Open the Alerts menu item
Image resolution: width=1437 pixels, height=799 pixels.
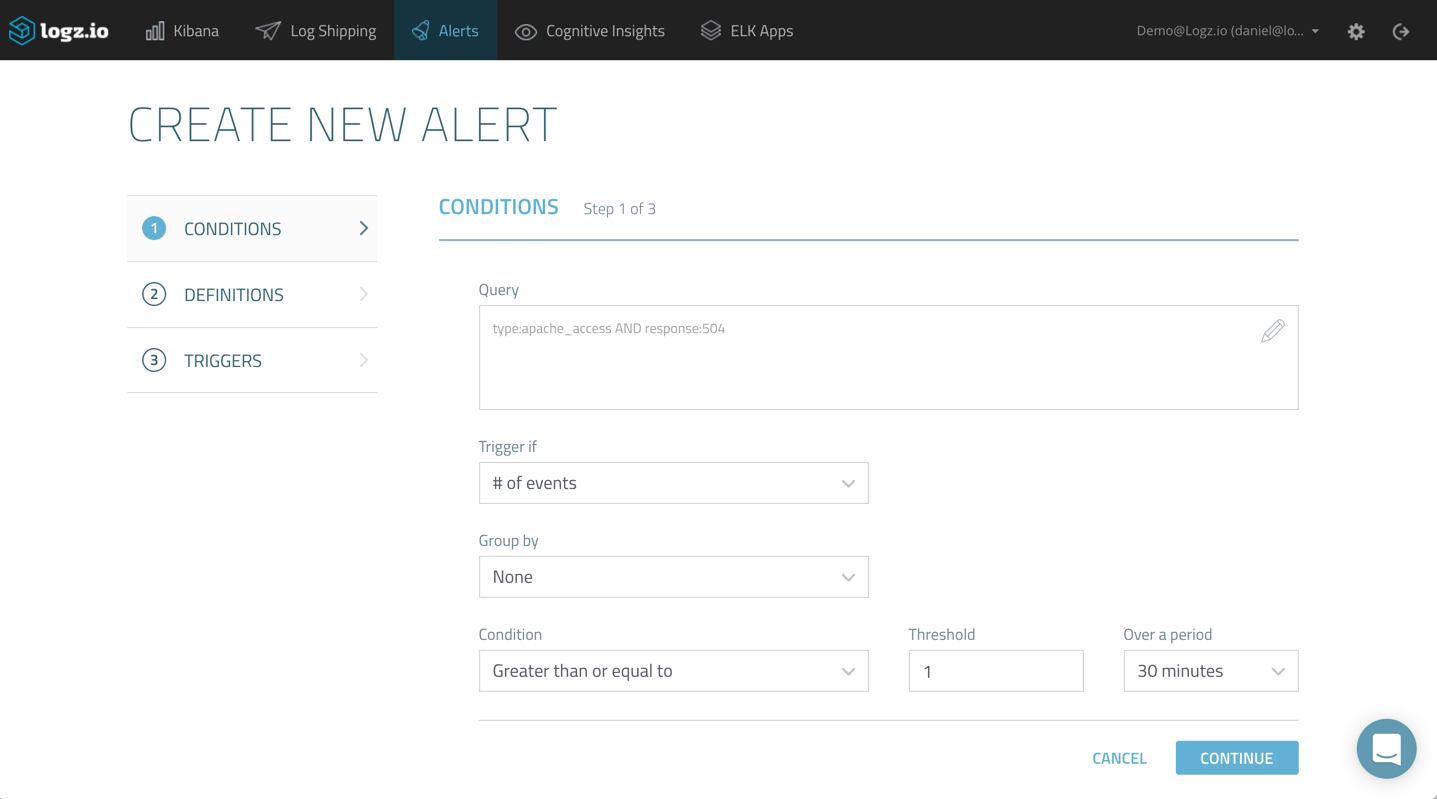pos(445,31)
